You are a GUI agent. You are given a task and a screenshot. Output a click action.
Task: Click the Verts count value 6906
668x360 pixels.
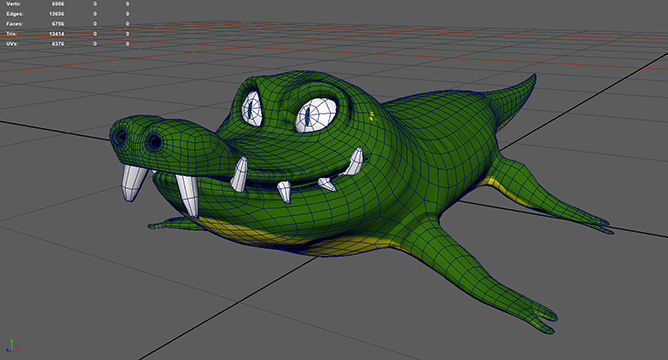click(58, 4)
